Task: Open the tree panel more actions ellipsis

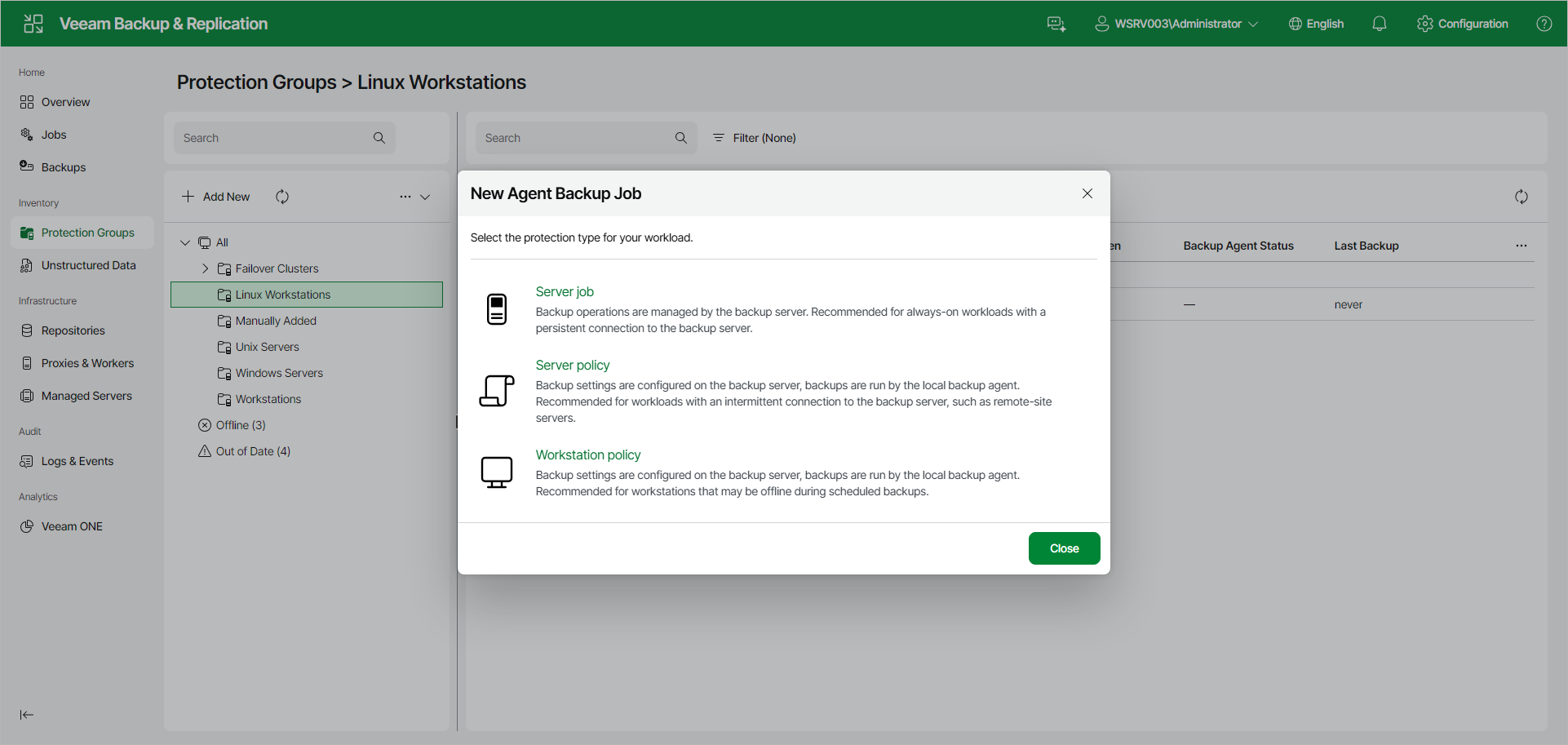Action: pyautogui.click(x=405, y=197)
